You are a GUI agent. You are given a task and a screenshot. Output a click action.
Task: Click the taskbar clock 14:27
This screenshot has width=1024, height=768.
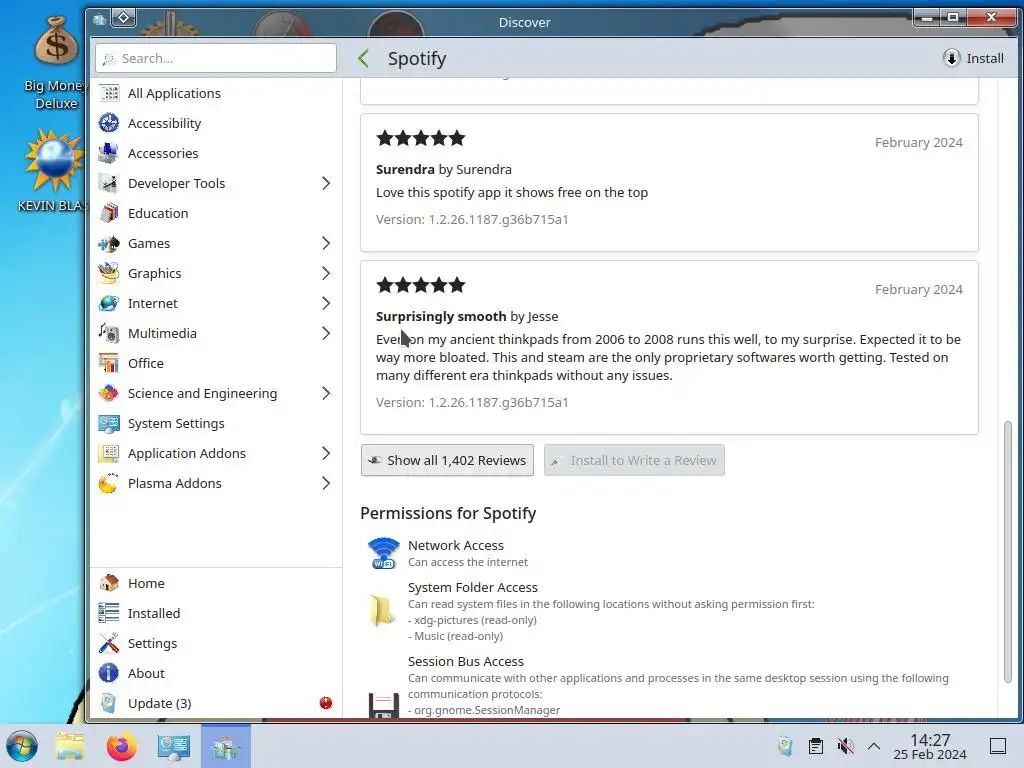click(930, 740)
